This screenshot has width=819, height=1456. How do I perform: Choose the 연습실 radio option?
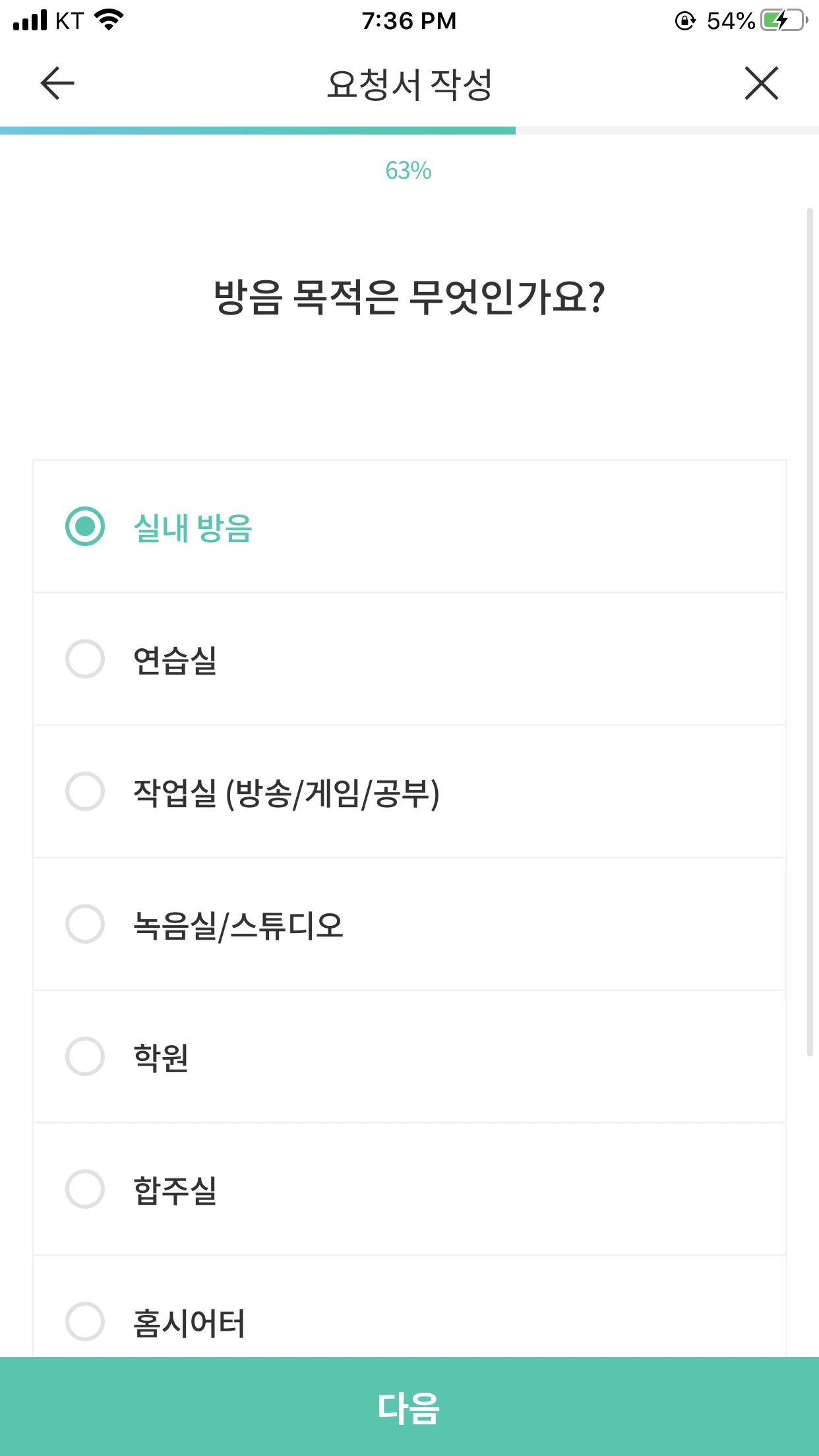pos(85,659)
